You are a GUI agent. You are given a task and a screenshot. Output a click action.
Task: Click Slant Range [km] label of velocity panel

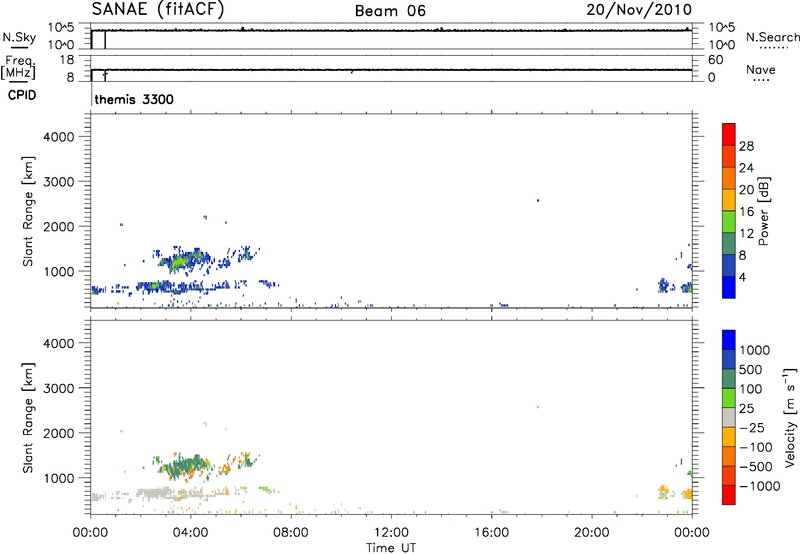click(28, 418)
